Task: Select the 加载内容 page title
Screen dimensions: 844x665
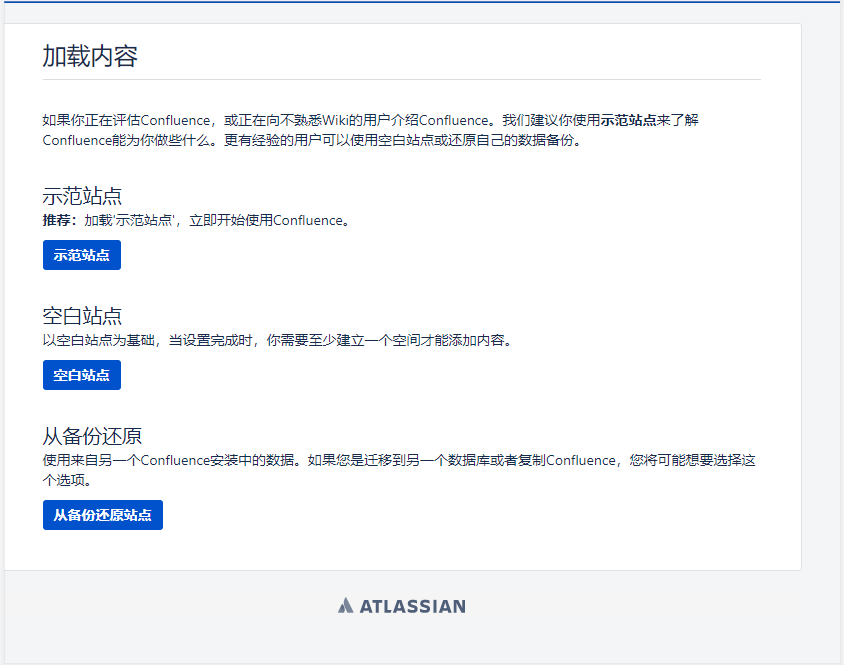Action: pyautogui.click(x=90, y=57)
